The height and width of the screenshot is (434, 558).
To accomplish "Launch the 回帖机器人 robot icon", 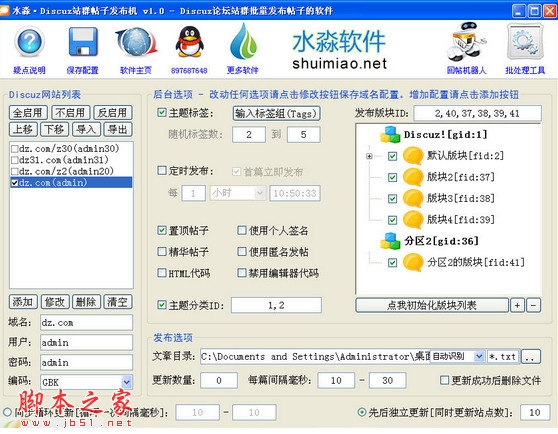I will [466, 42].
